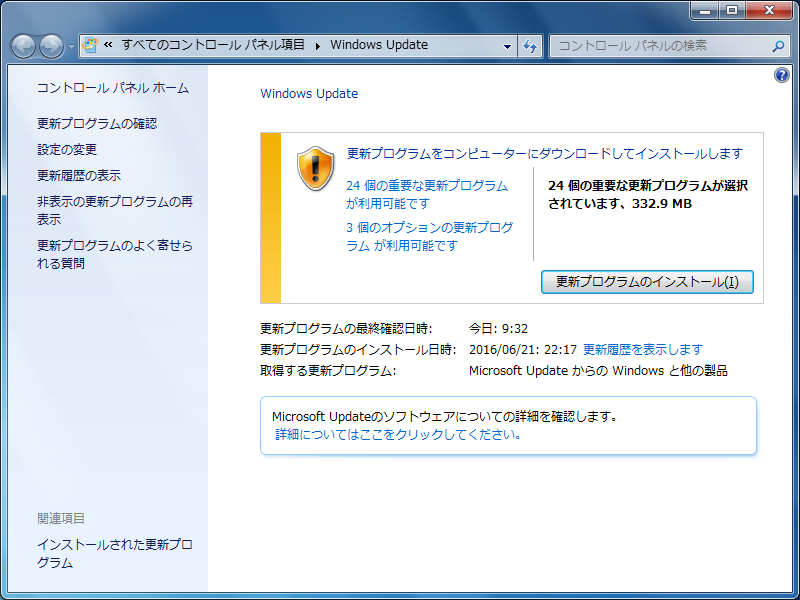Click the Windows Update breadcrumb segment

379,45
